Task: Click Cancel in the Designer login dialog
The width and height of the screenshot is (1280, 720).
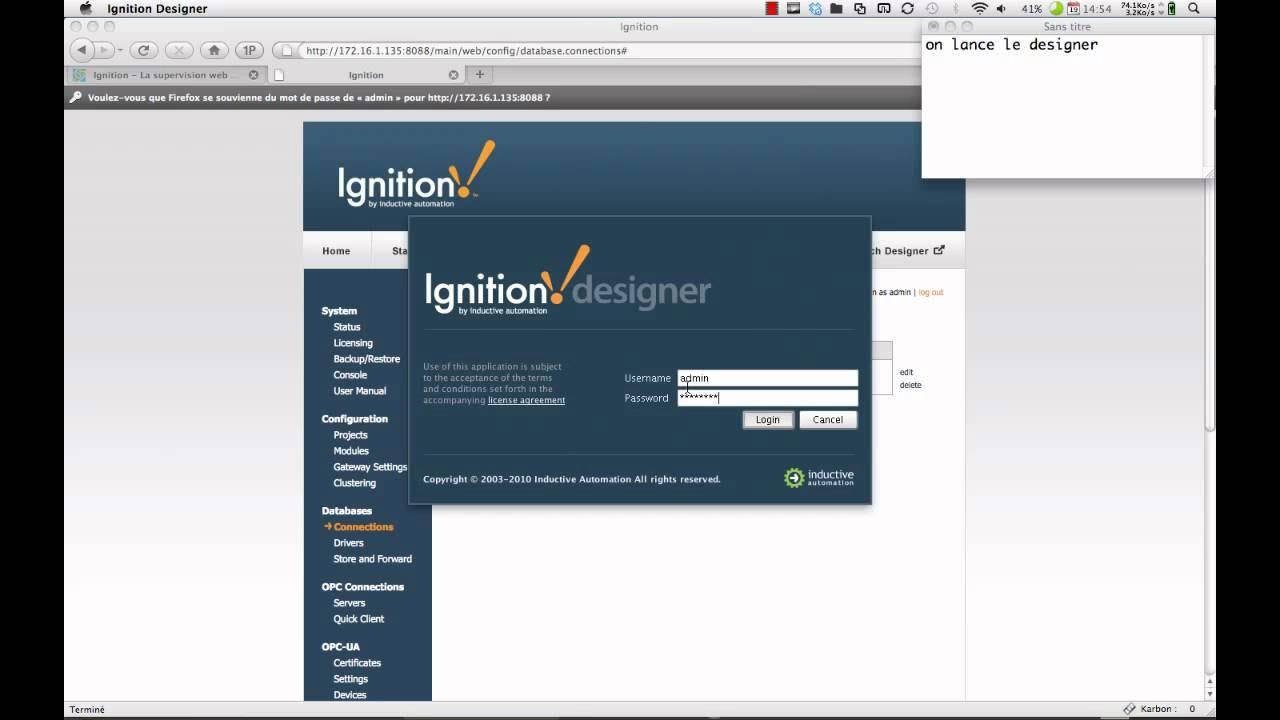Action: (827, 420)
